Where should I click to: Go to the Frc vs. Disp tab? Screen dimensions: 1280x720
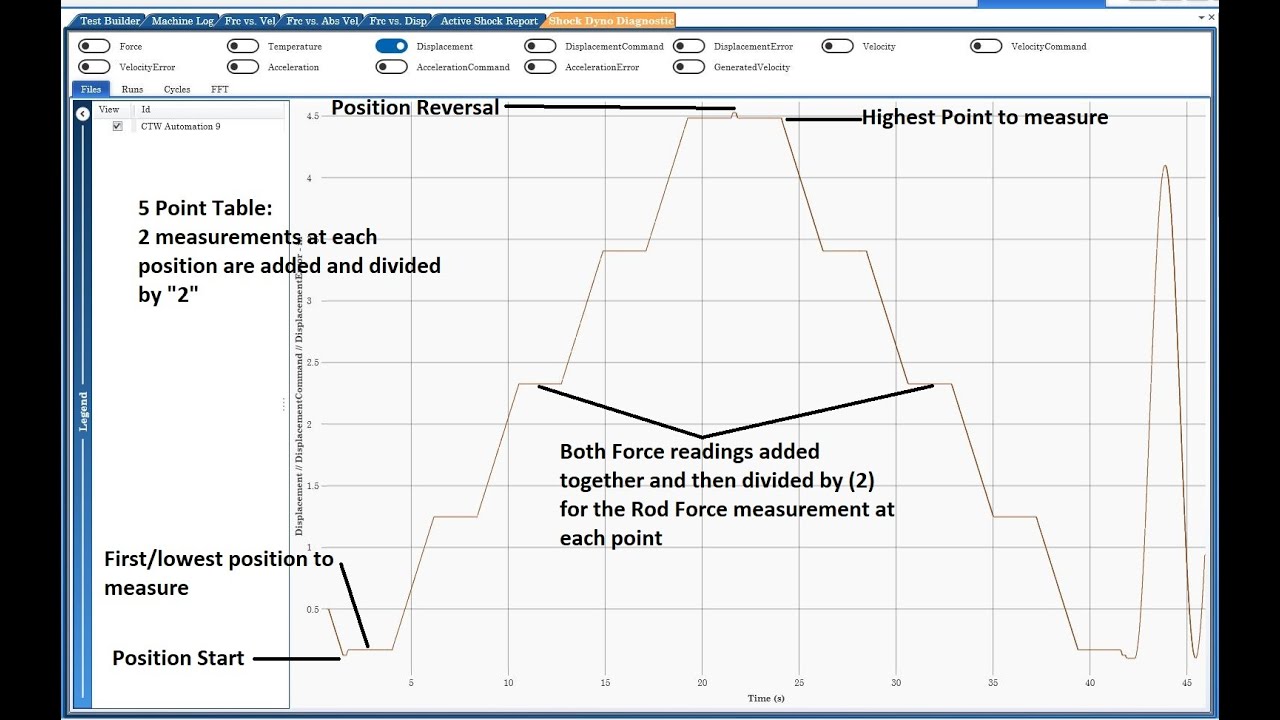coord(400,21)
